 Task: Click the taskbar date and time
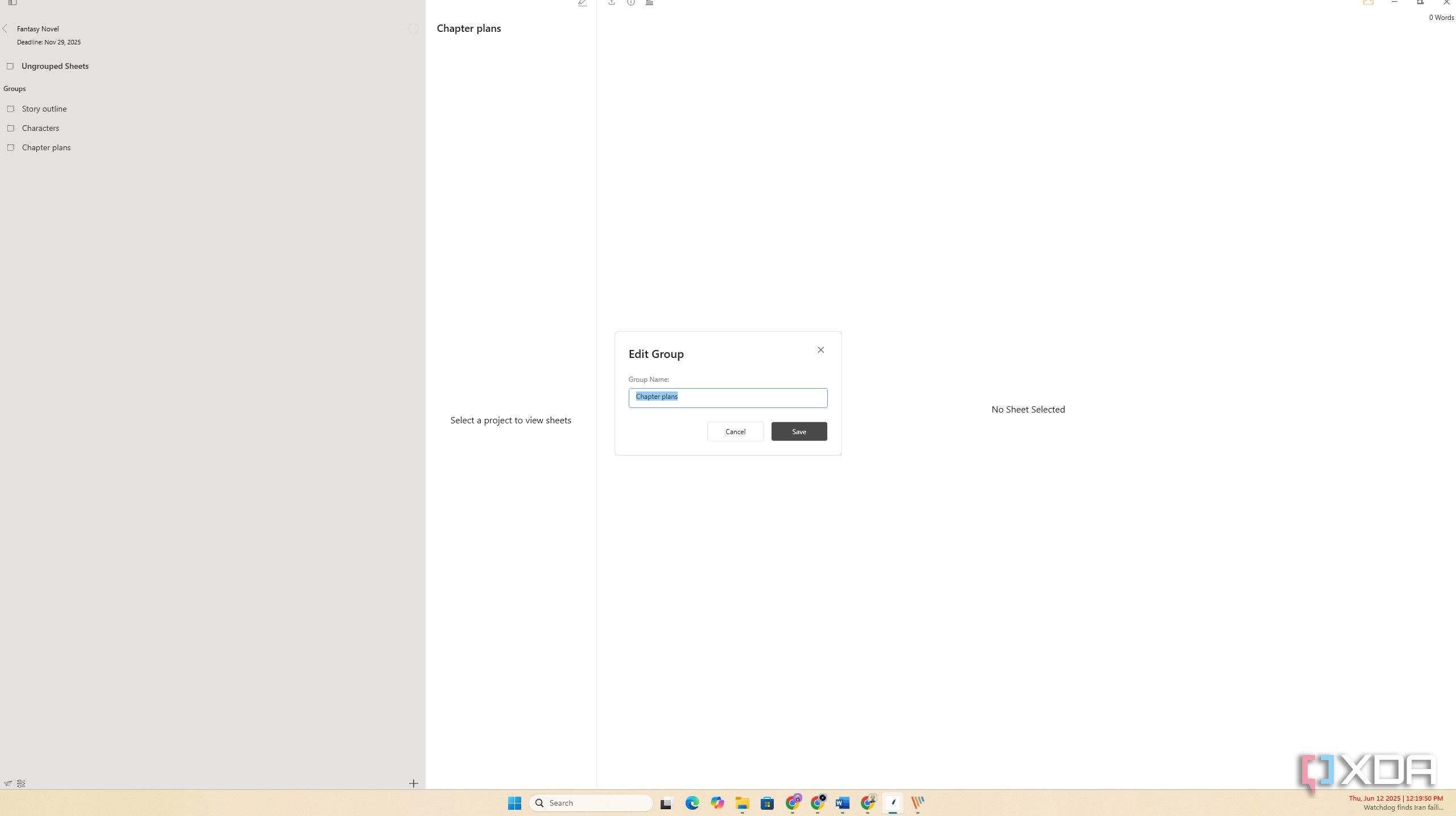pos(1396,798)
